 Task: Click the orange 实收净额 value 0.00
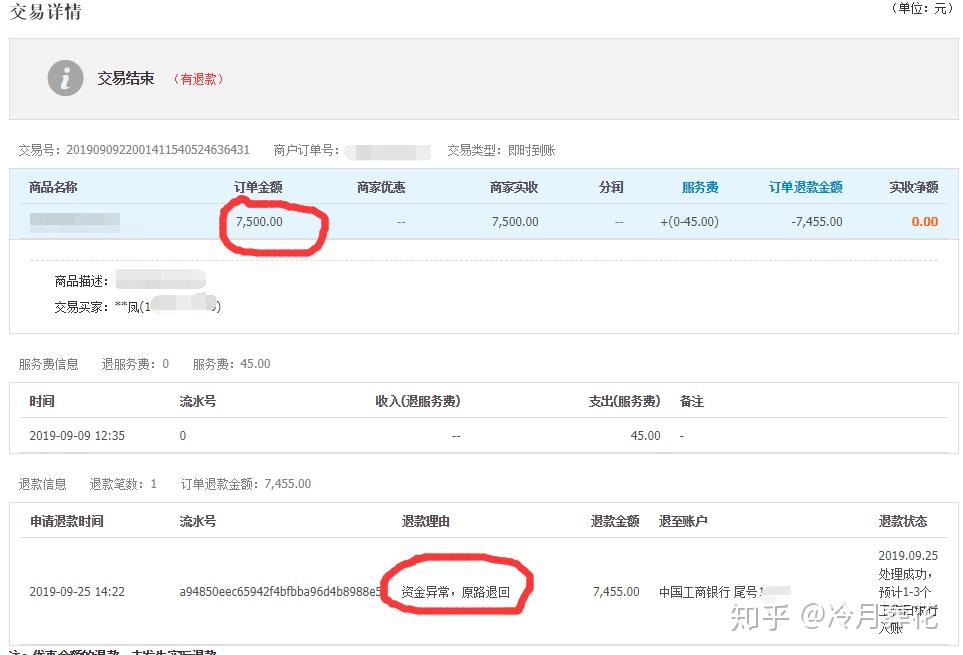pyautogui.click(x=924, y=222)
